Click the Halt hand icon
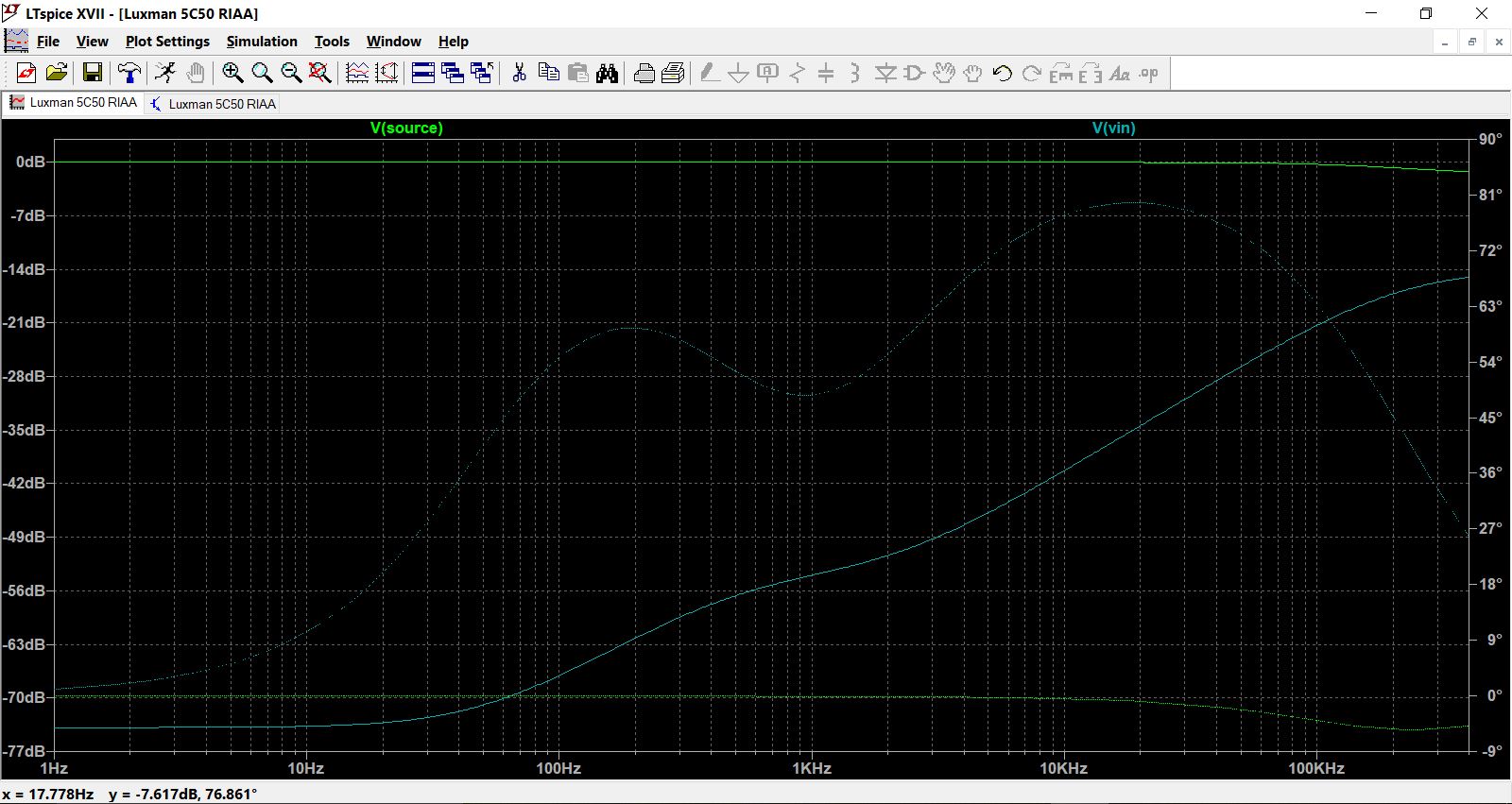Image resolution: width=1512 pixels, height=804 pixels. (195, 73)
